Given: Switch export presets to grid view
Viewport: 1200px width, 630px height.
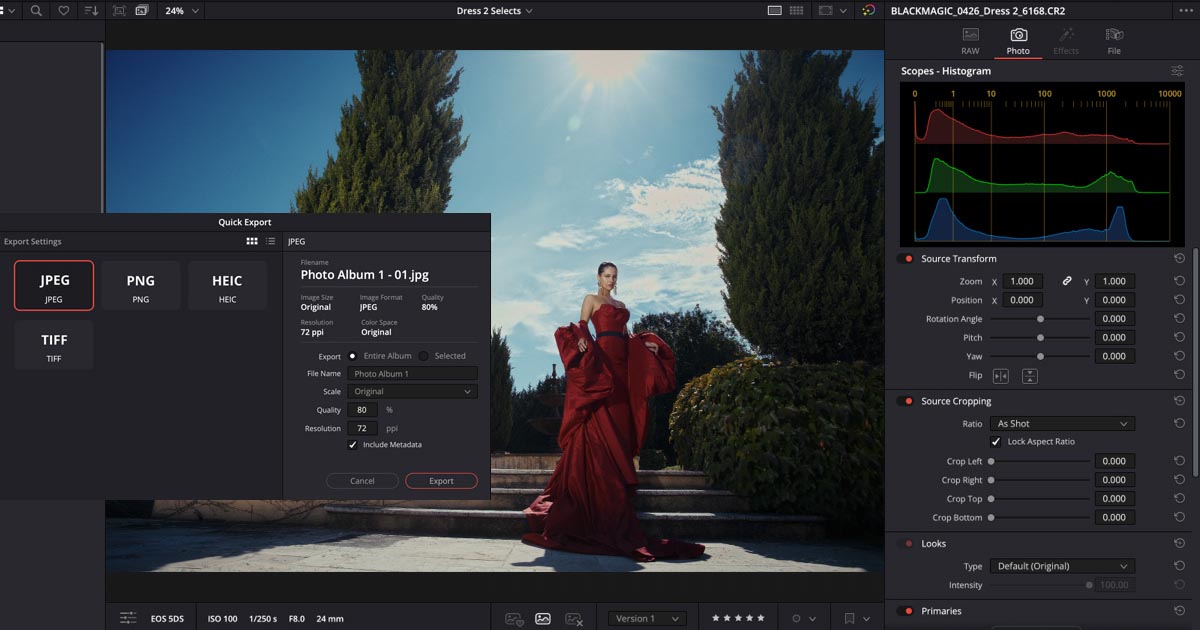Looking at the screenshot, I should coord(252,241).
